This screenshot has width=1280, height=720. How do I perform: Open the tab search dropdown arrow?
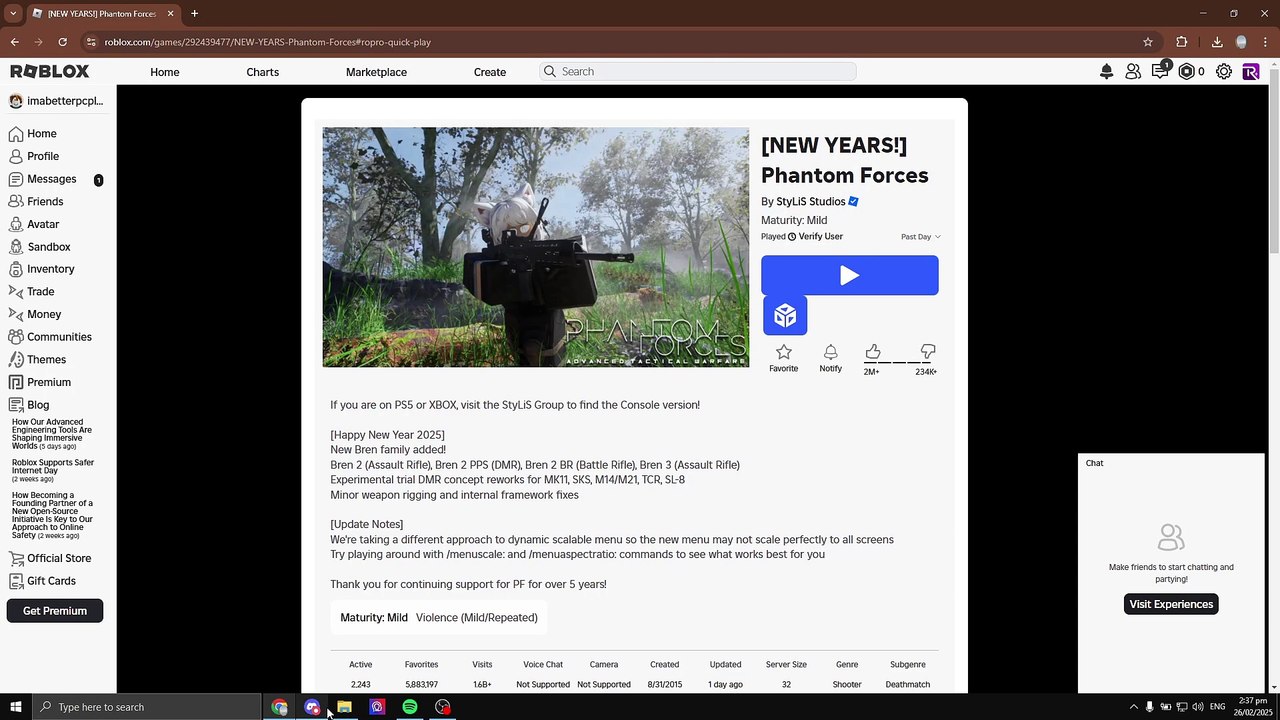[13, 14]
